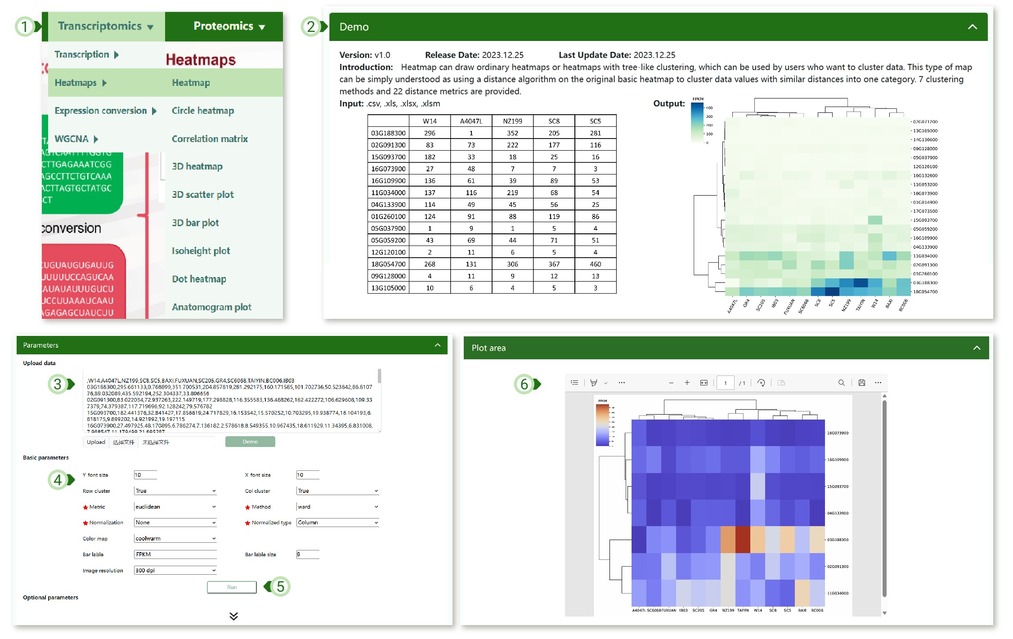Expand optional parameters double chevron

coord(233,616)
